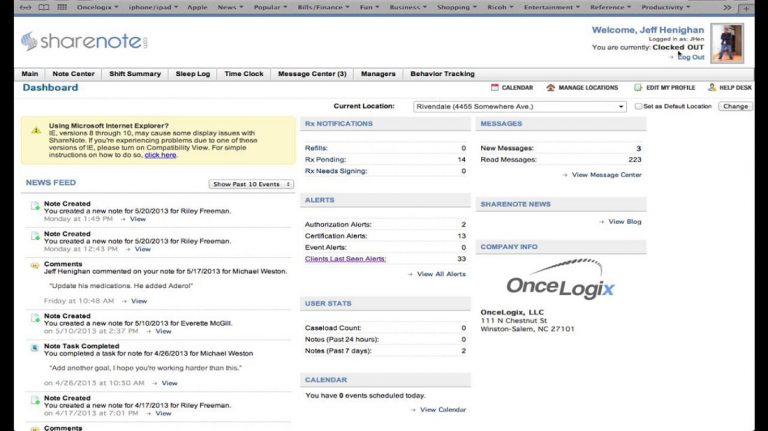Click the note icon beside Riley Freeman 1:49 PM entry

coord(35,206)
